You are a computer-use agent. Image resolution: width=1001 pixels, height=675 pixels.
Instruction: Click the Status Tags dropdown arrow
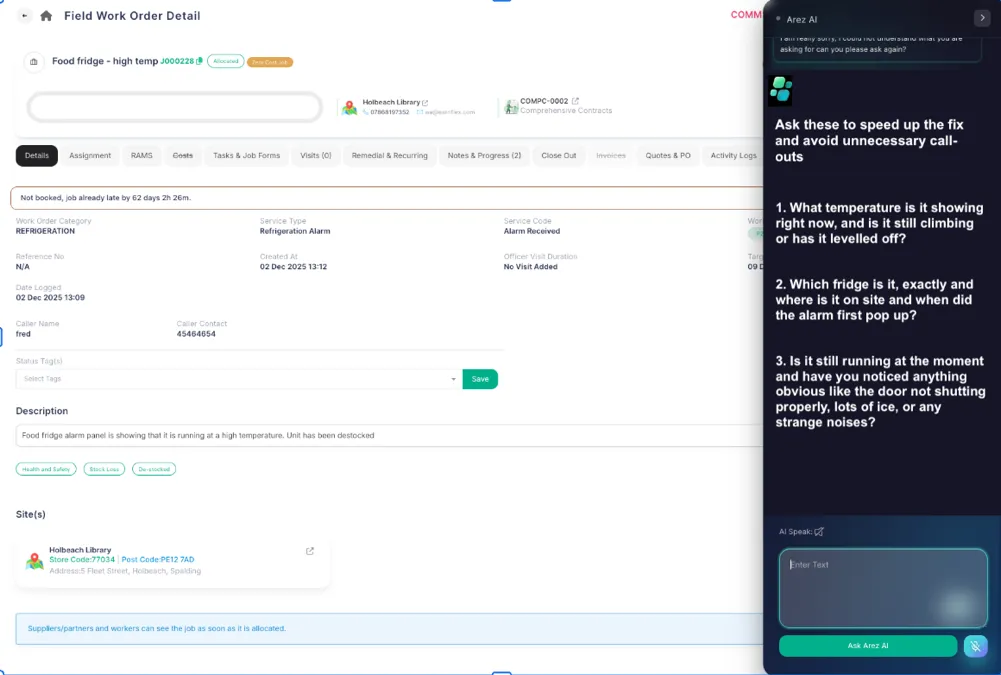(x=453, y=379)
